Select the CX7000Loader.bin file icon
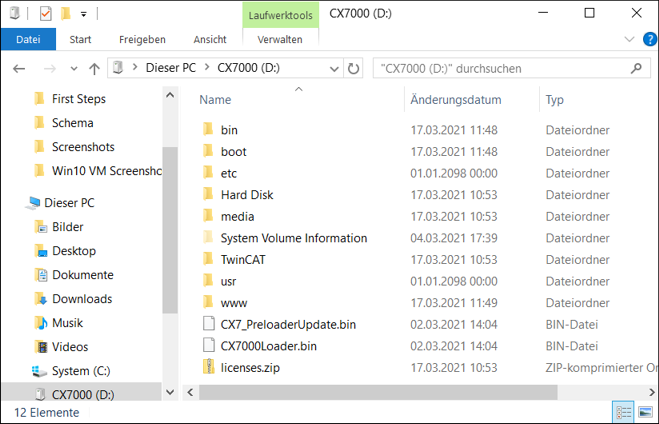 (208, 345)
